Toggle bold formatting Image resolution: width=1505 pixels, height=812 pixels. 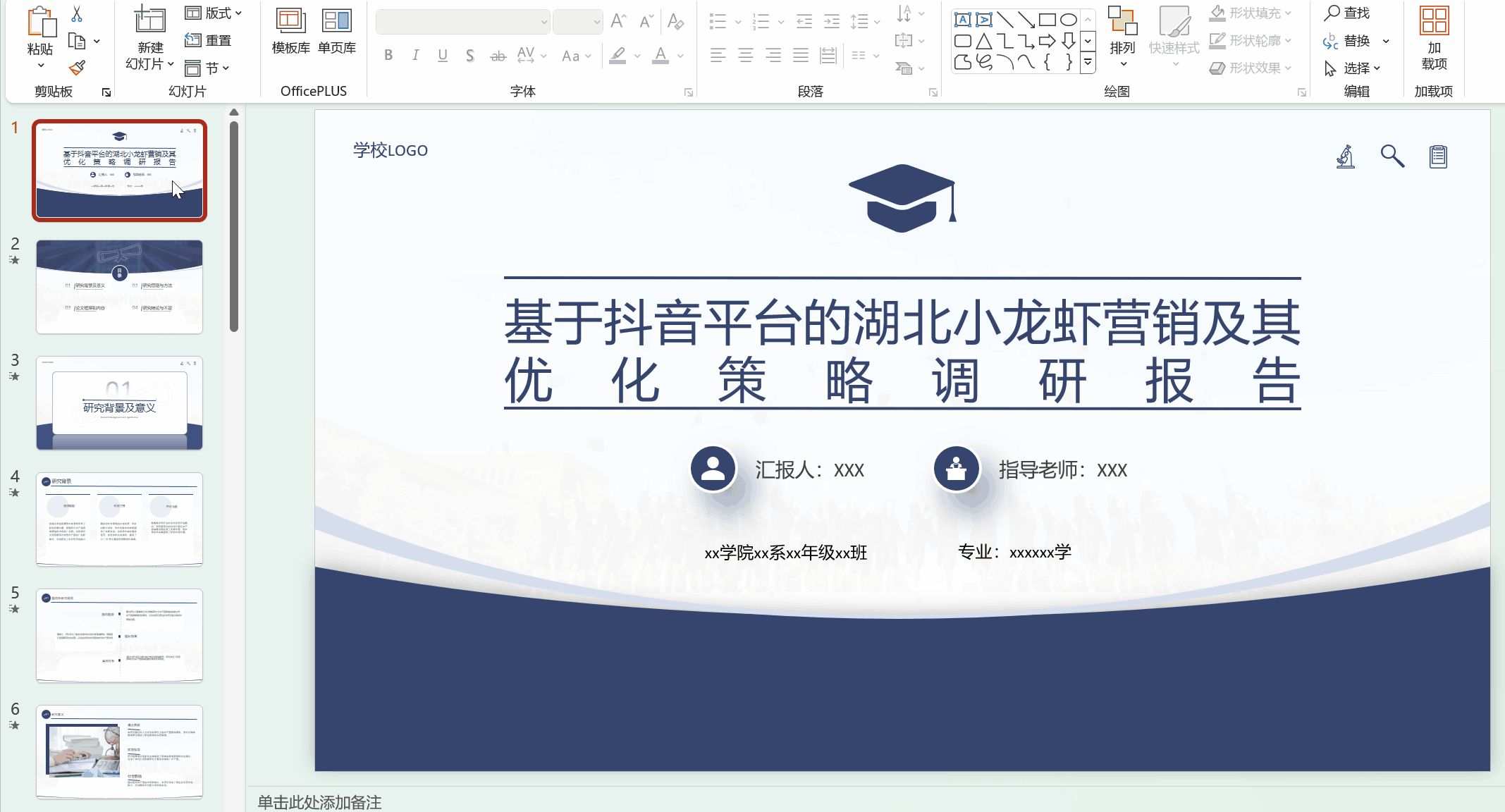tap(388, 55)
